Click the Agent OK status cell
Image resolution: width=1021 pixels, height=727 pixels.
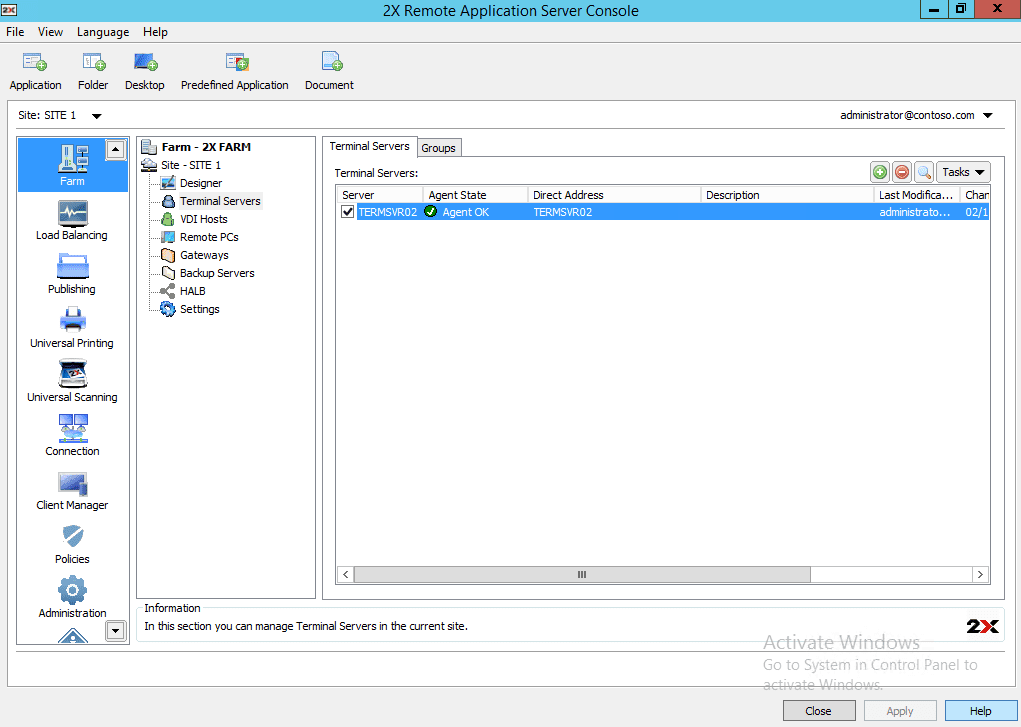[466, 212]
